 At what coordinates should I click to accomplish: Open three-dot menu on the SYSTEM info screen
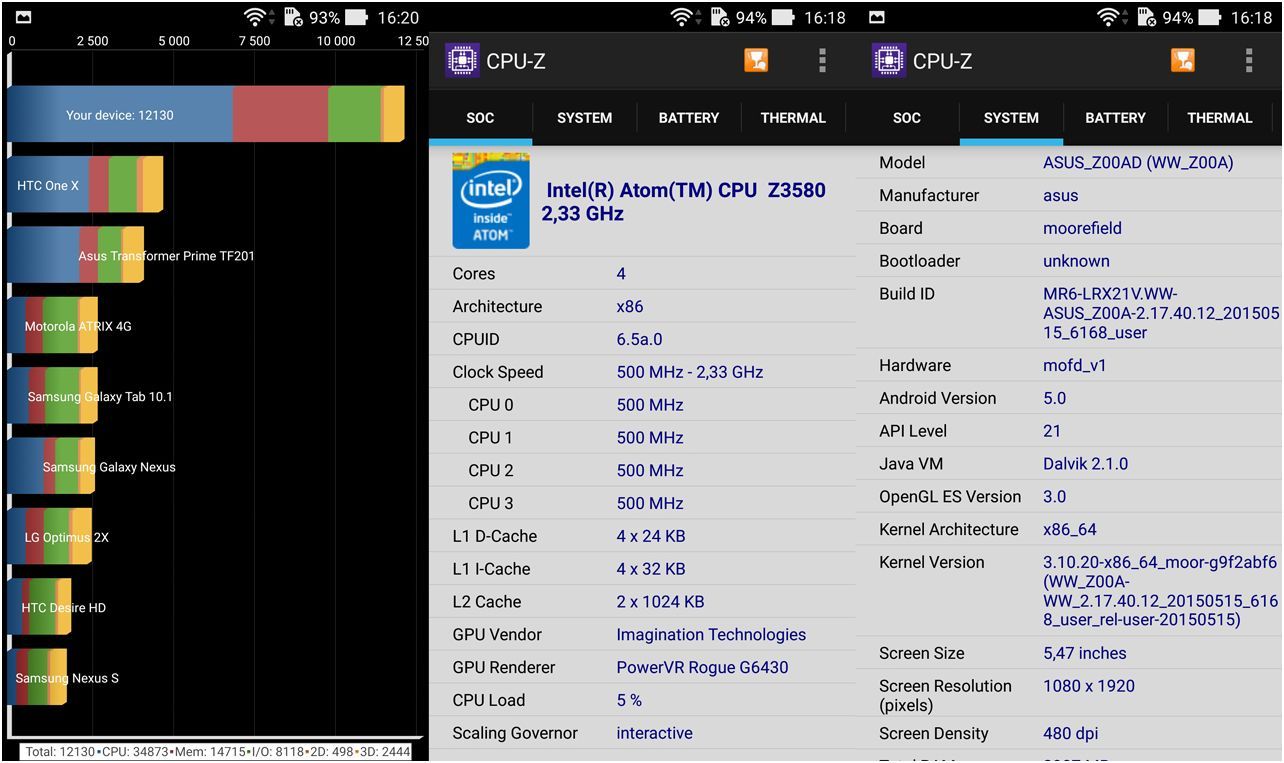(1248, 61)
